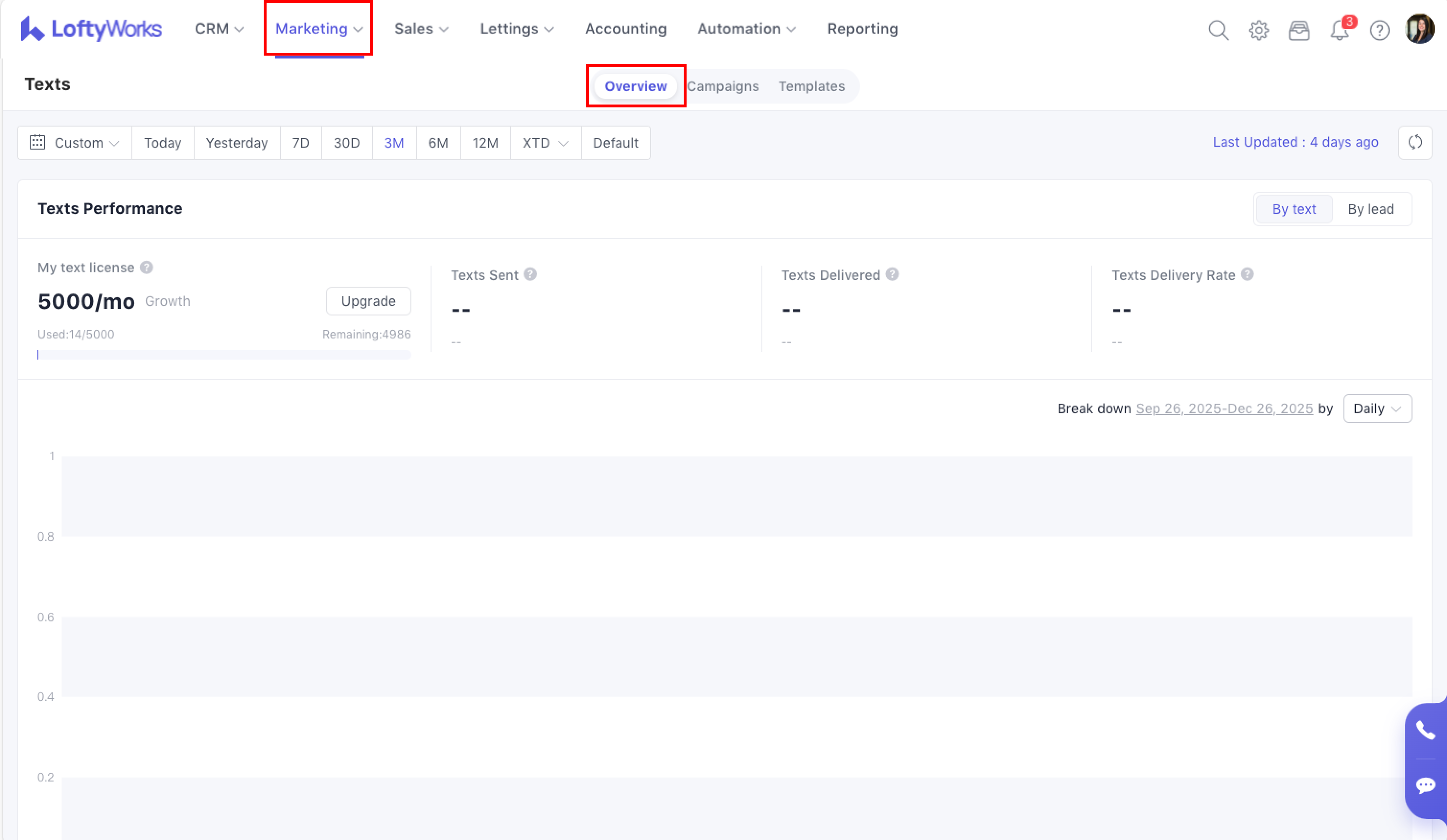Open the floating chat bubble icon
The image size is (1447, 840).
click(x=1425, y=785)
